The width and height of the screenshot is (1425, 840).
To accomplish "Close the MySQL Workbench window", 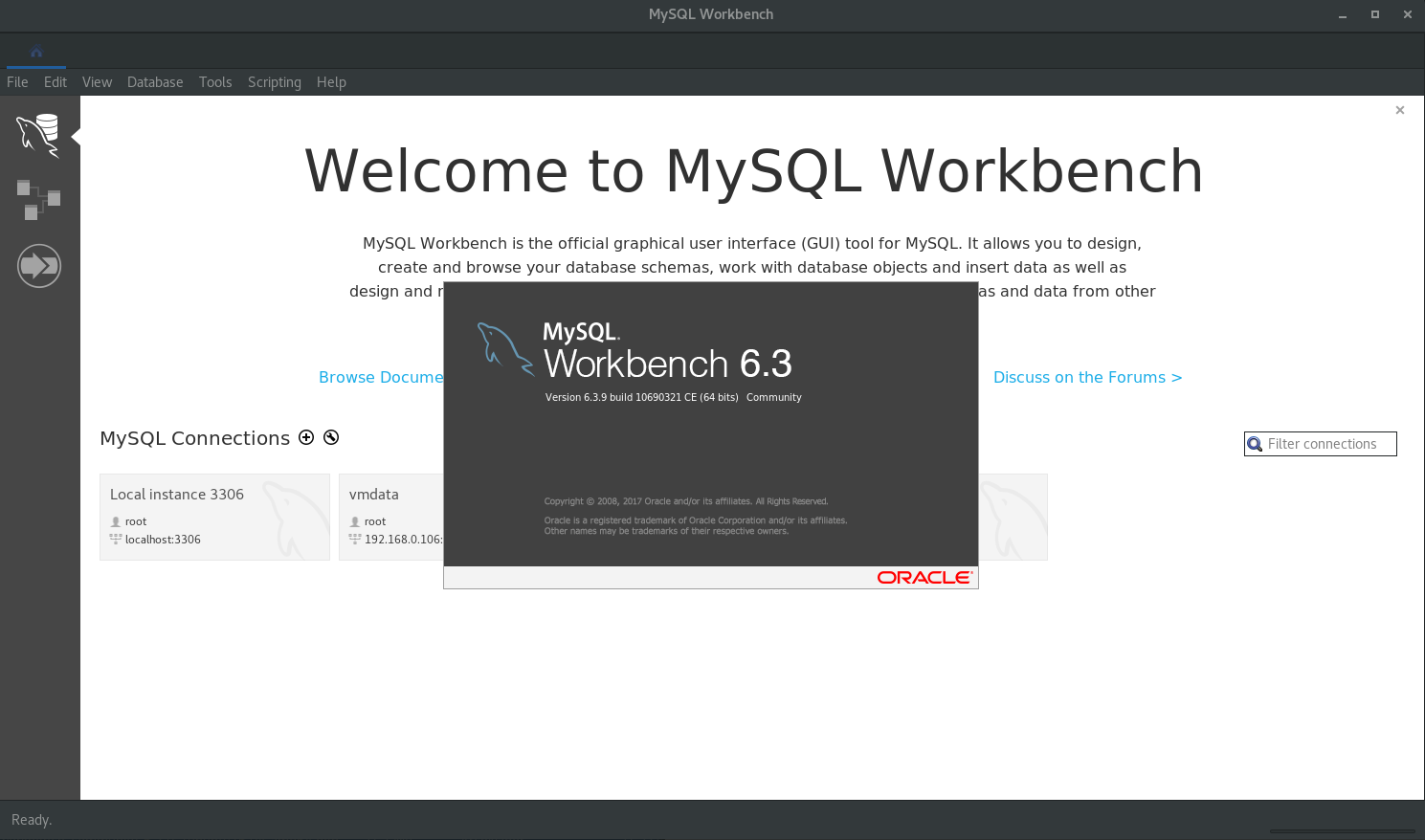I will (1408, 14).
